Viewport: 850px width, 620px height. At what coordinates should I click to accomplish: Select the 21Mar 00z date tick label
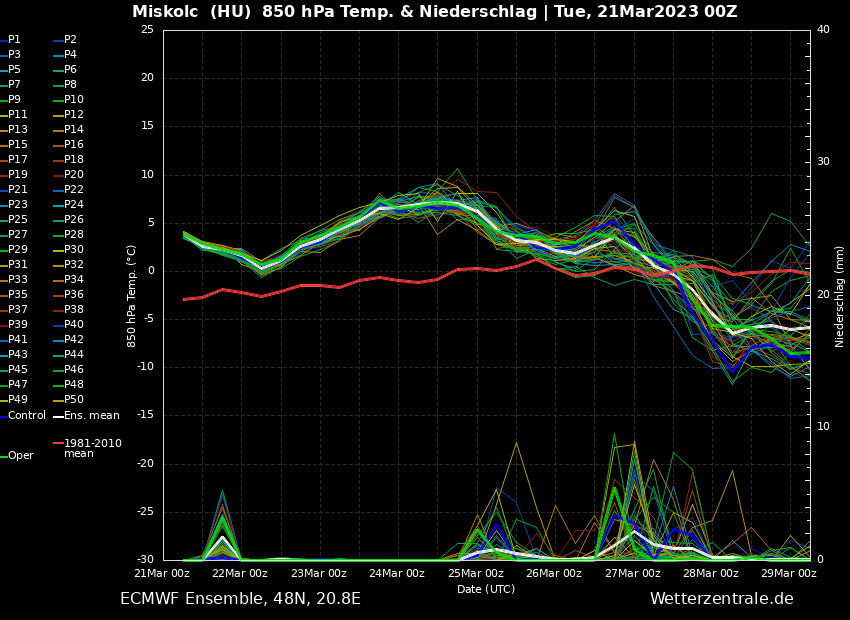tap(162, 574)
